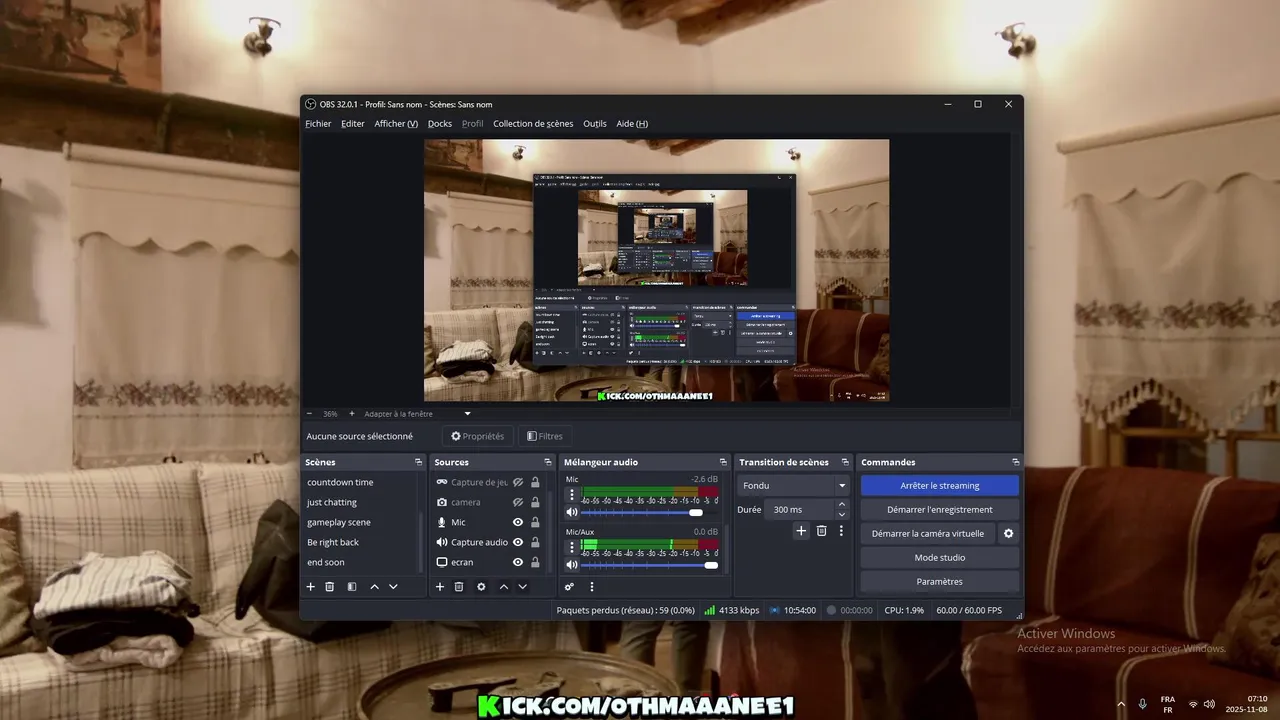Add a new source with the plus icon
This screenshot has height=720, width=1280.
[440, 587]
